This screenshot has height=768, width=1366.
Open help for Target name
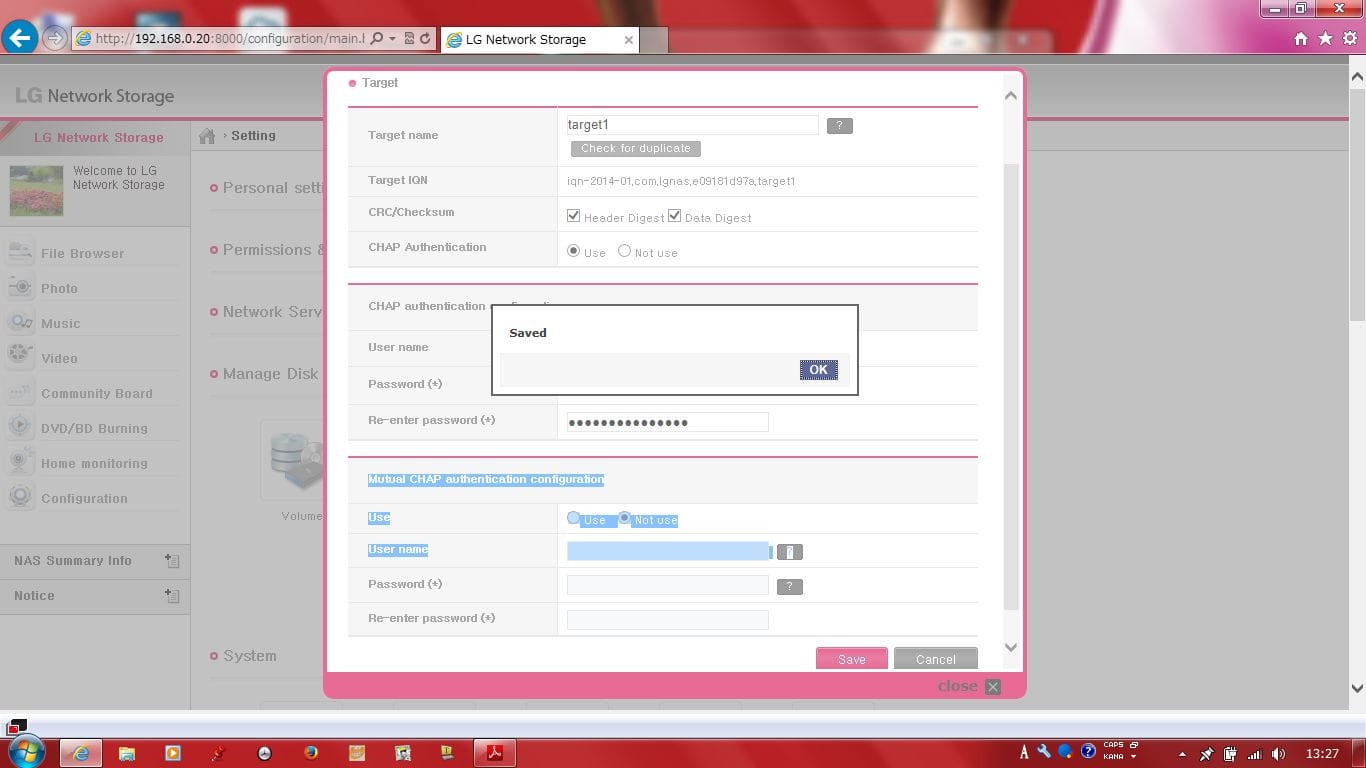pos(840,126)
